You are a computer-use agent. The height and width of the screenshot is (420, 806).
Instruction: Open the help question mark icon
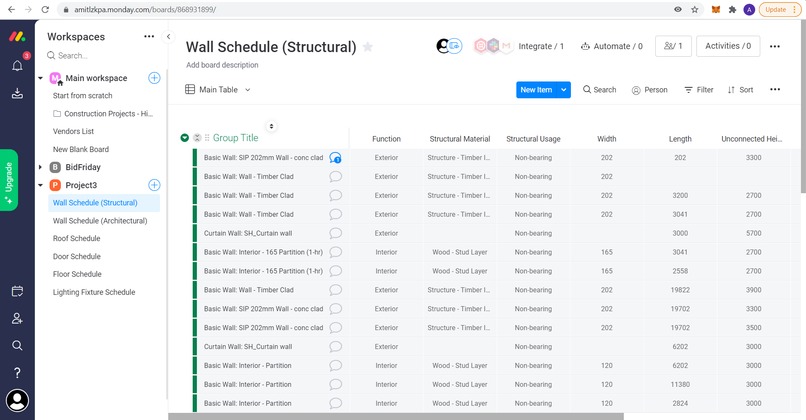(x=17, y=372)
